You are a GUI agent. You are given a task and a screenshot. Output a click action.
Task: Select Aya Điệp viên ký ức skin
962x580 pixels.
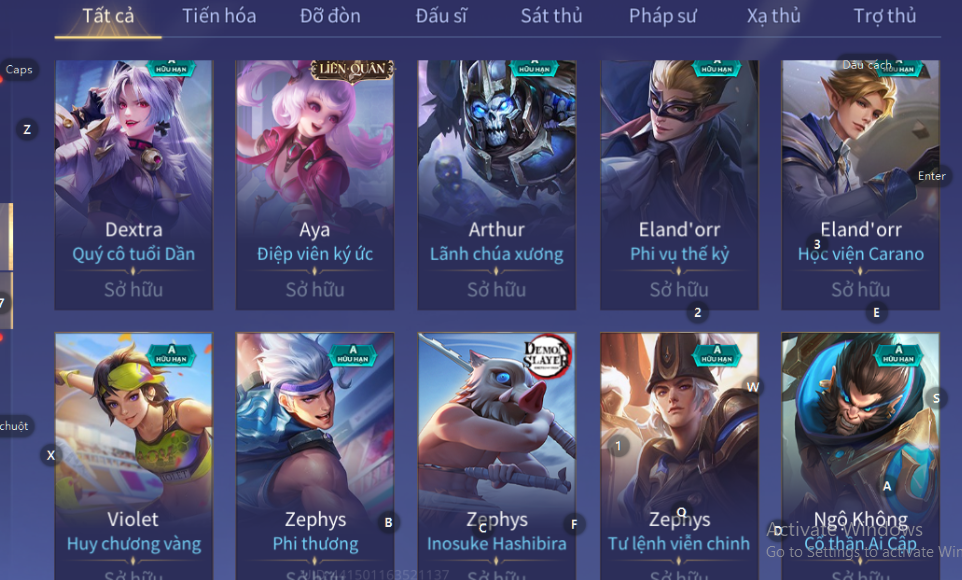point(315,184)
